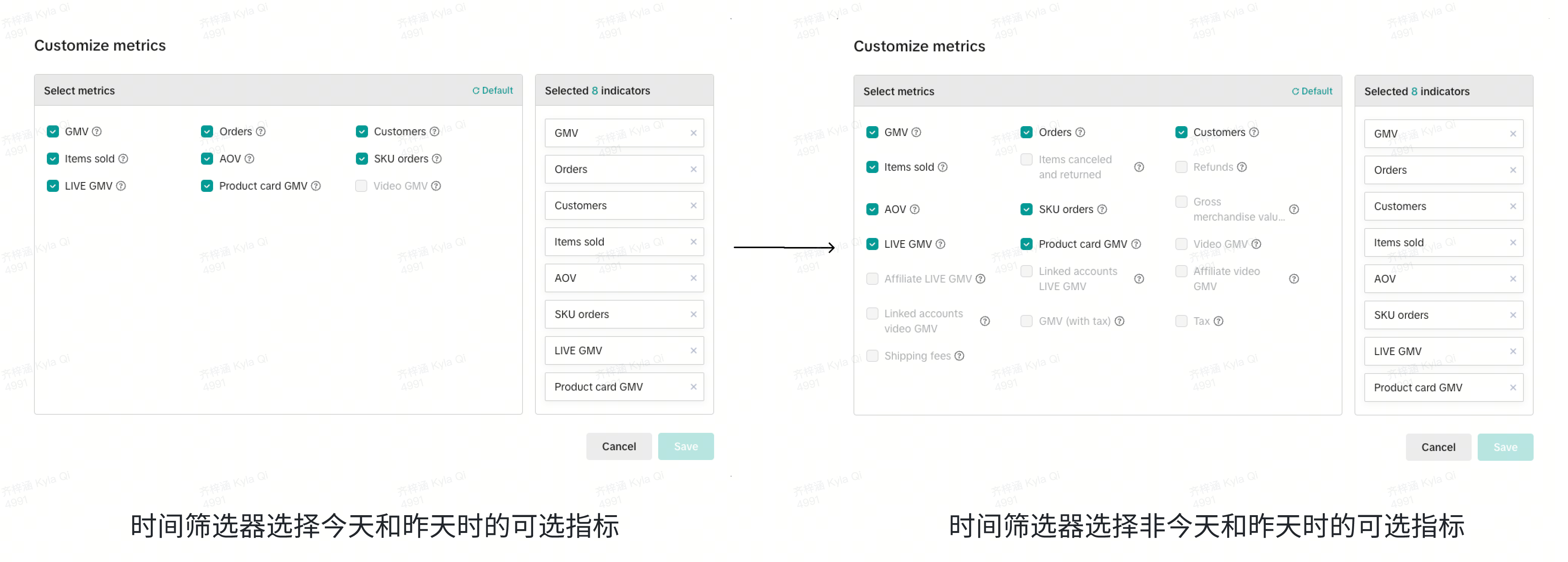Click the help icon next to Shipping fees

click(x=959, y=356)
